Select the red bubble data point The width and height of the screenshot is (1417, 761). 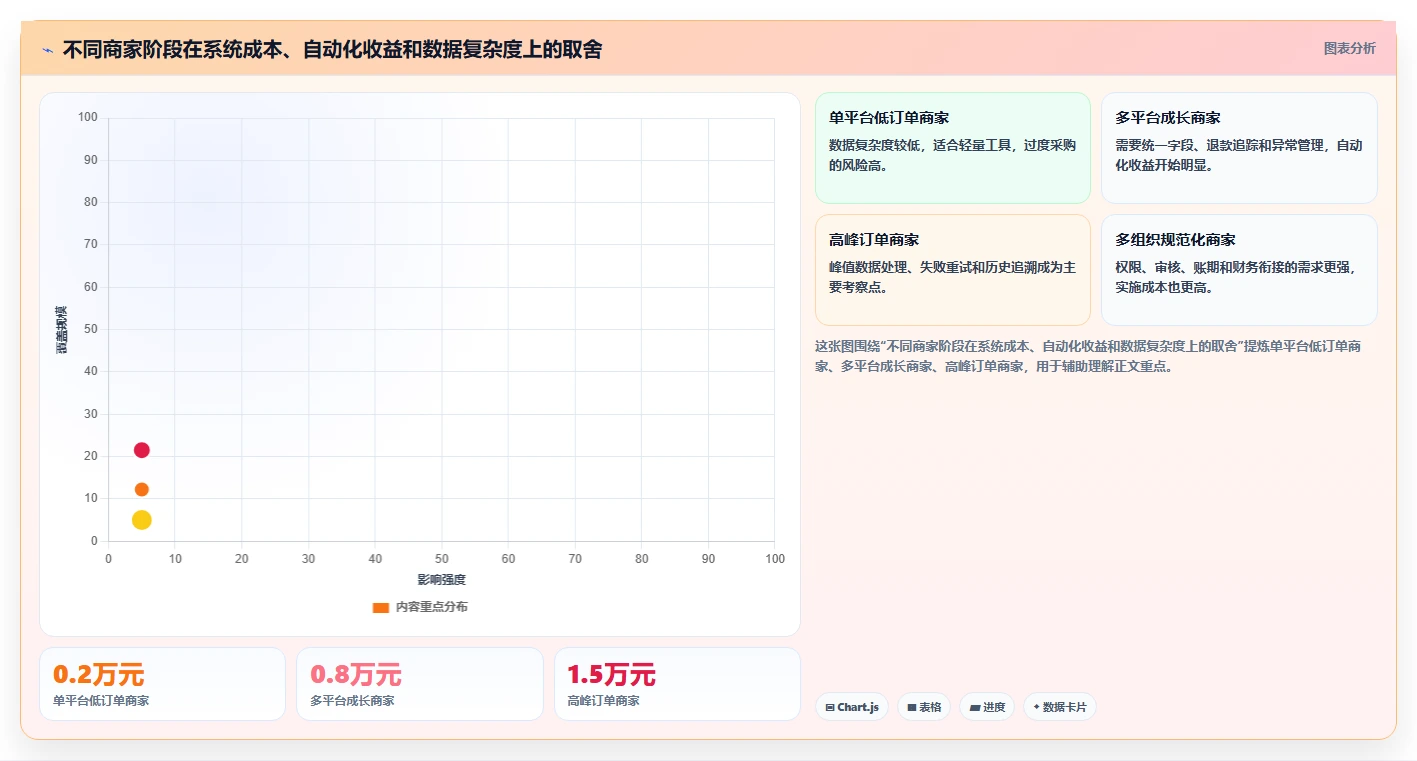142,450
